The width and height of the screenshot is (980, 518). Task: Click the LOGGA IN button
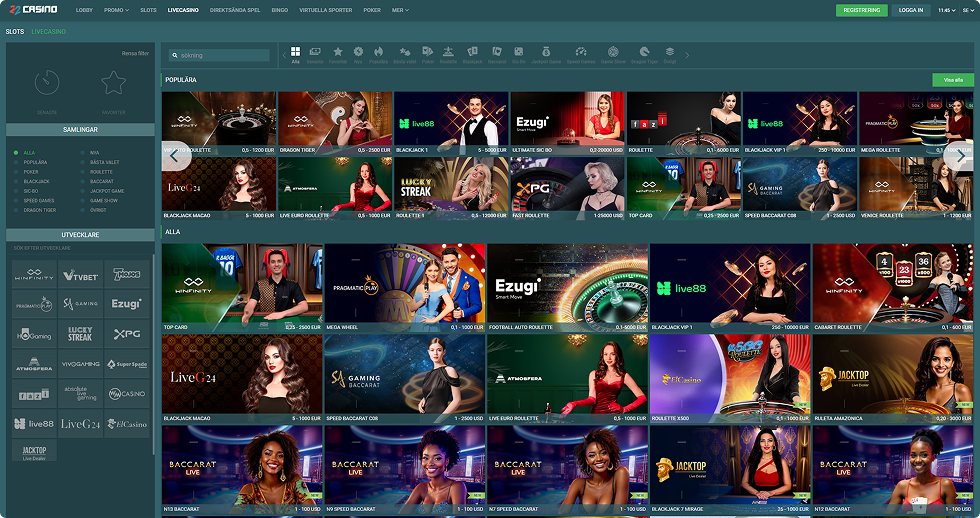pyautogui.click(x=911, y=10)
